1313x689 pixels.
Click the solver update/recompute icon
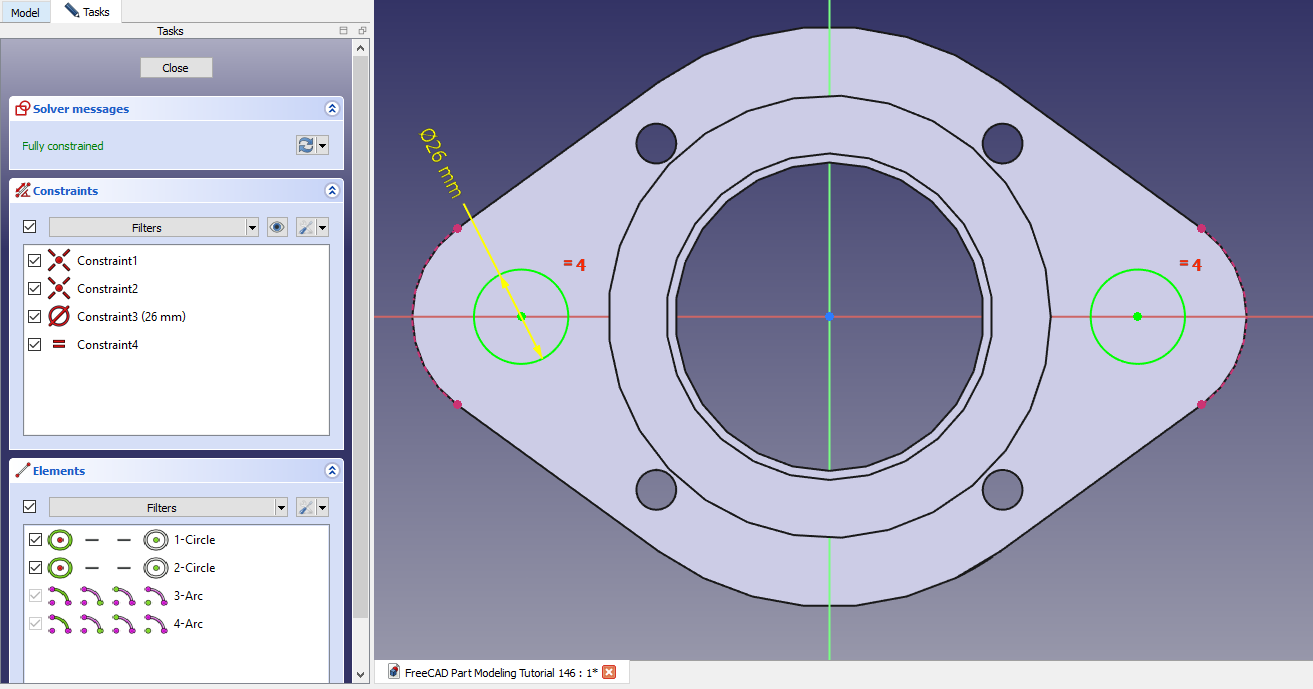[x=306, y=145]
